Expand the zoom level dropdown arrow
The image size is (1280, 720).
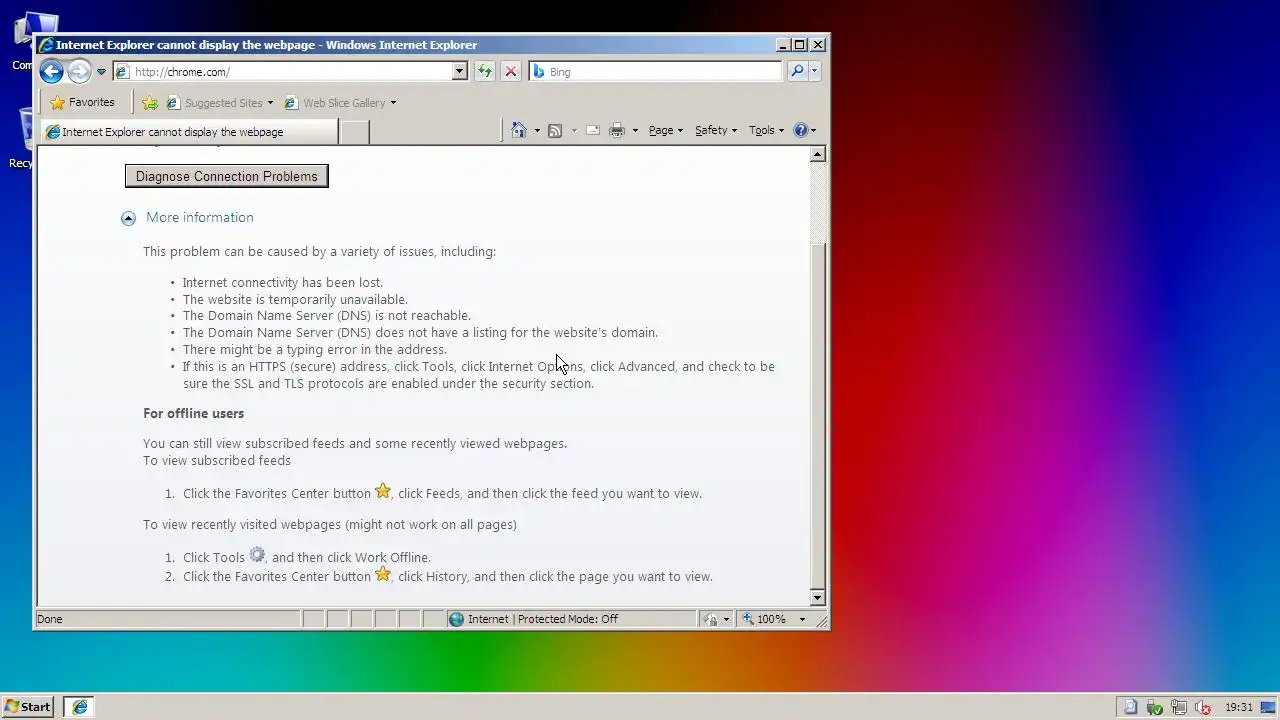(x=801, y=619)
